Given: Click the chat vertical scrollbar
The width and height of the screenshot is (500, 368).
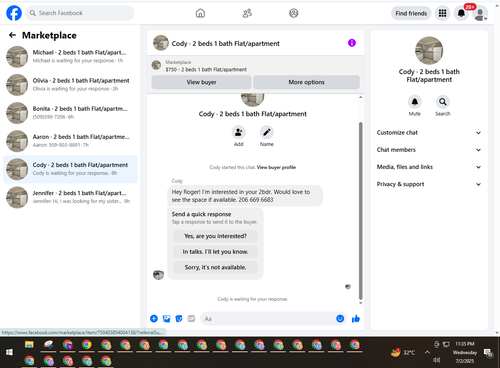Looking at the screenshot, I should pyautogui.click(x=360, y=211).
